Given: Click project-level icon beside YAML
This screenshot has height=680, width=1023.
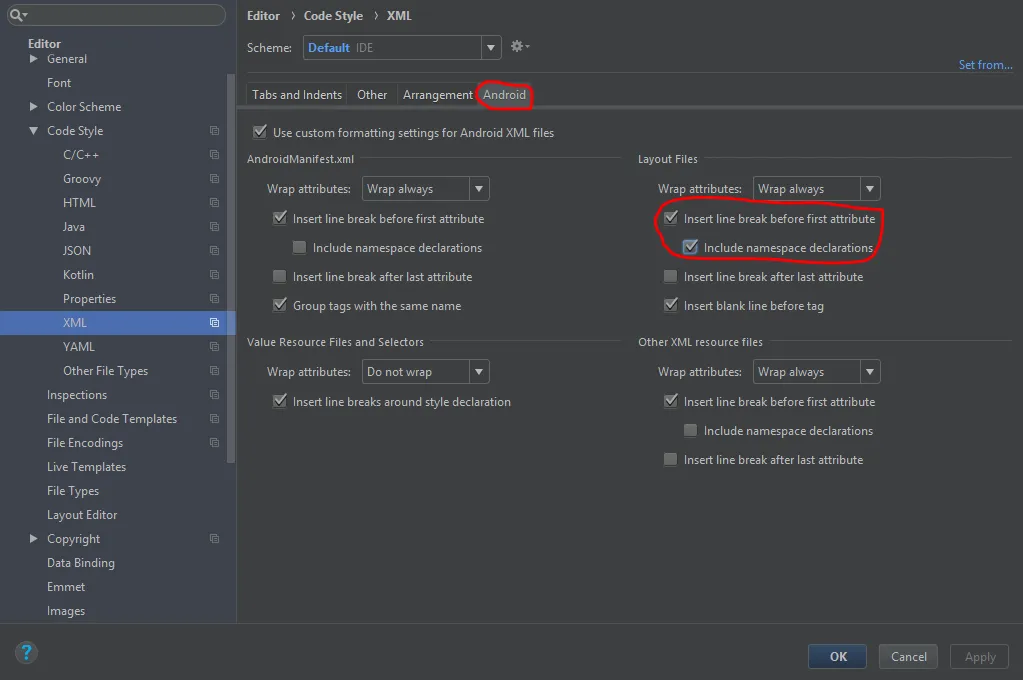Looking at the screenshot, I should (x=214, y=347).
